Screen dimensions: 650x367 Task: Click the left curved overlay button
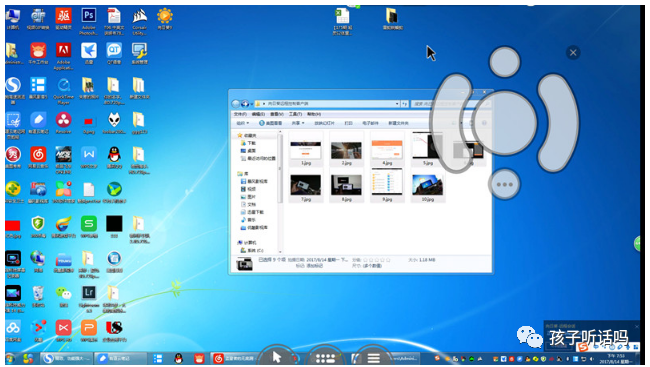452,123
